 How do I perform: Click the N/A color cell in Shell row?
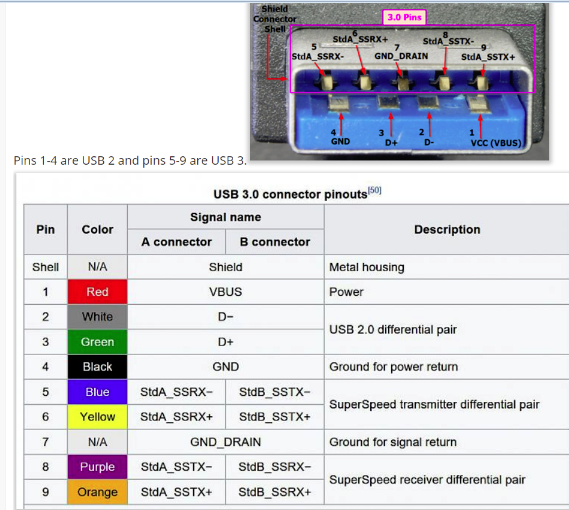pyautogui.click(x=97, y=267)
